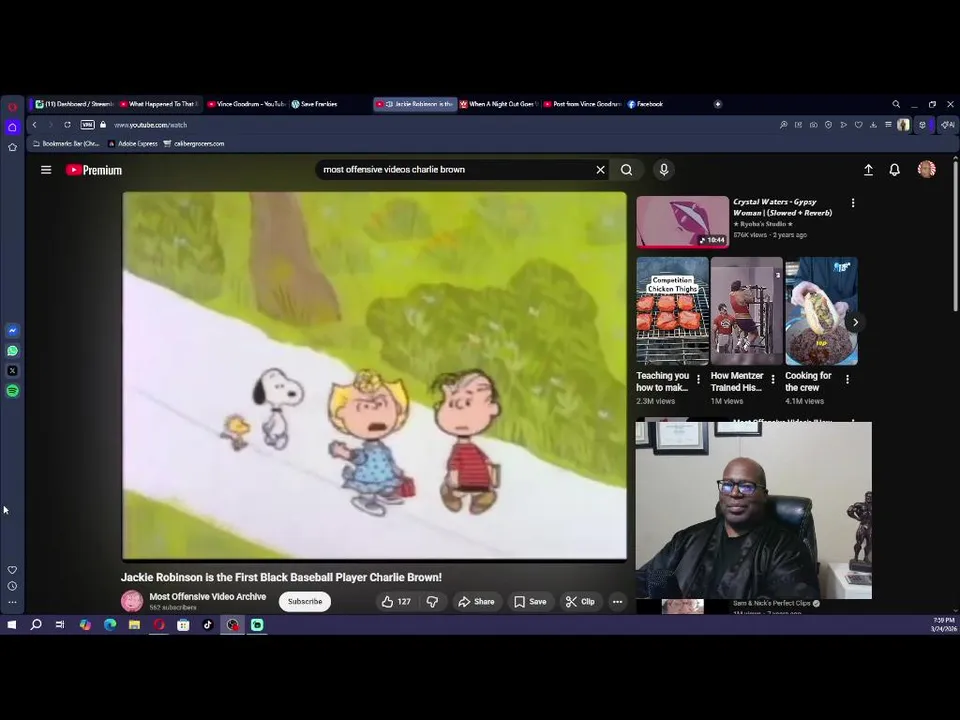Screen dimensions: 960x720
Task: Open Opera easy setup menu icon
Action: [888, 125]
